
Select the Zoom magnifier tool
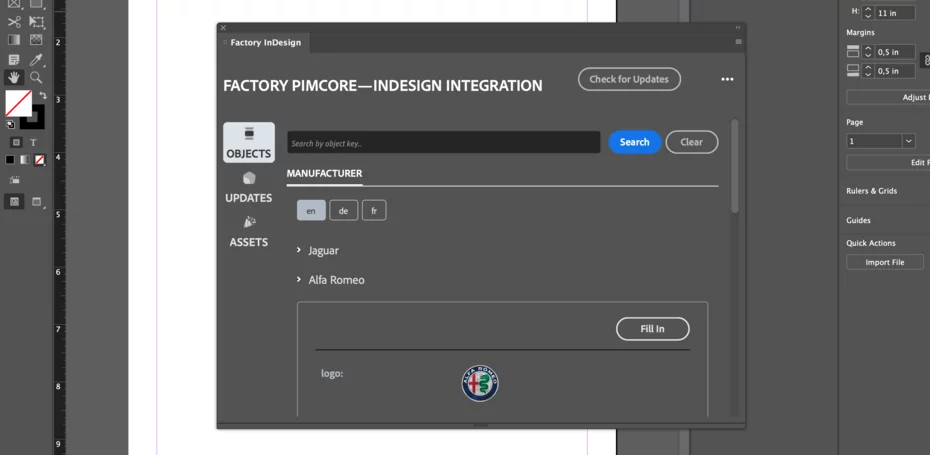coord(36,77)
